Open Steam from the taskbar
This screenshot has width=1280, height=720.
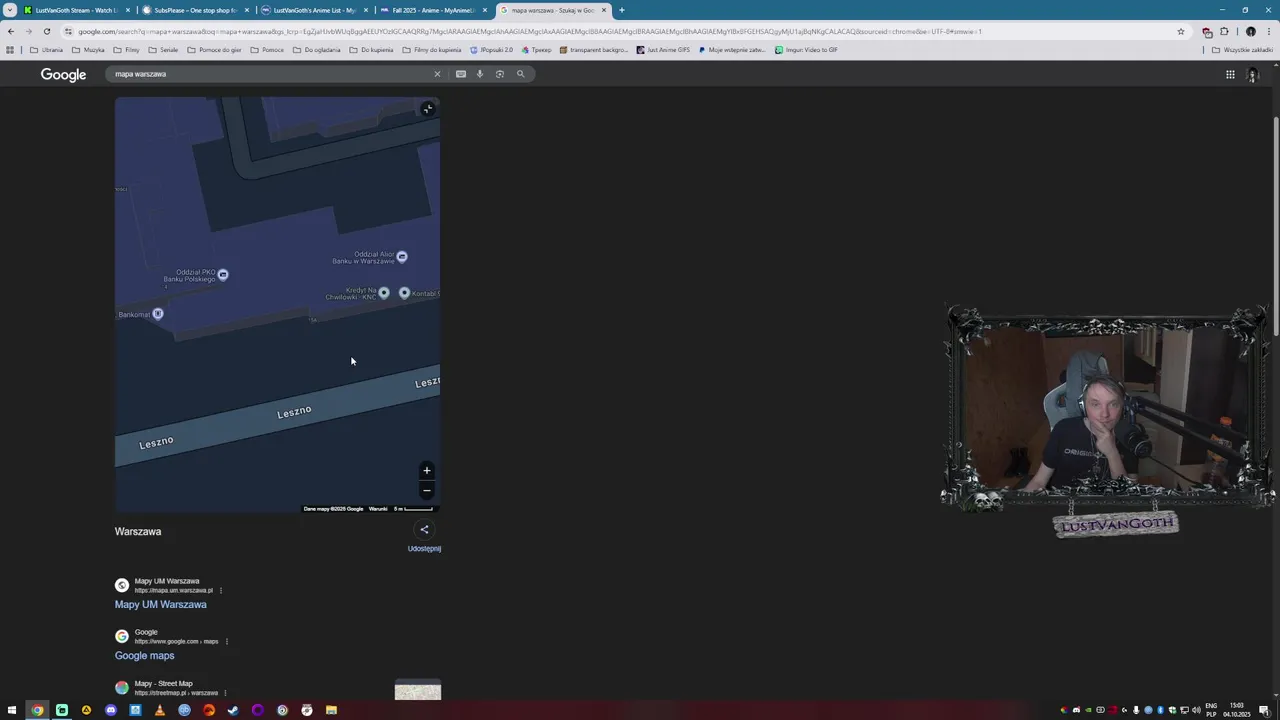coord(233,710)
